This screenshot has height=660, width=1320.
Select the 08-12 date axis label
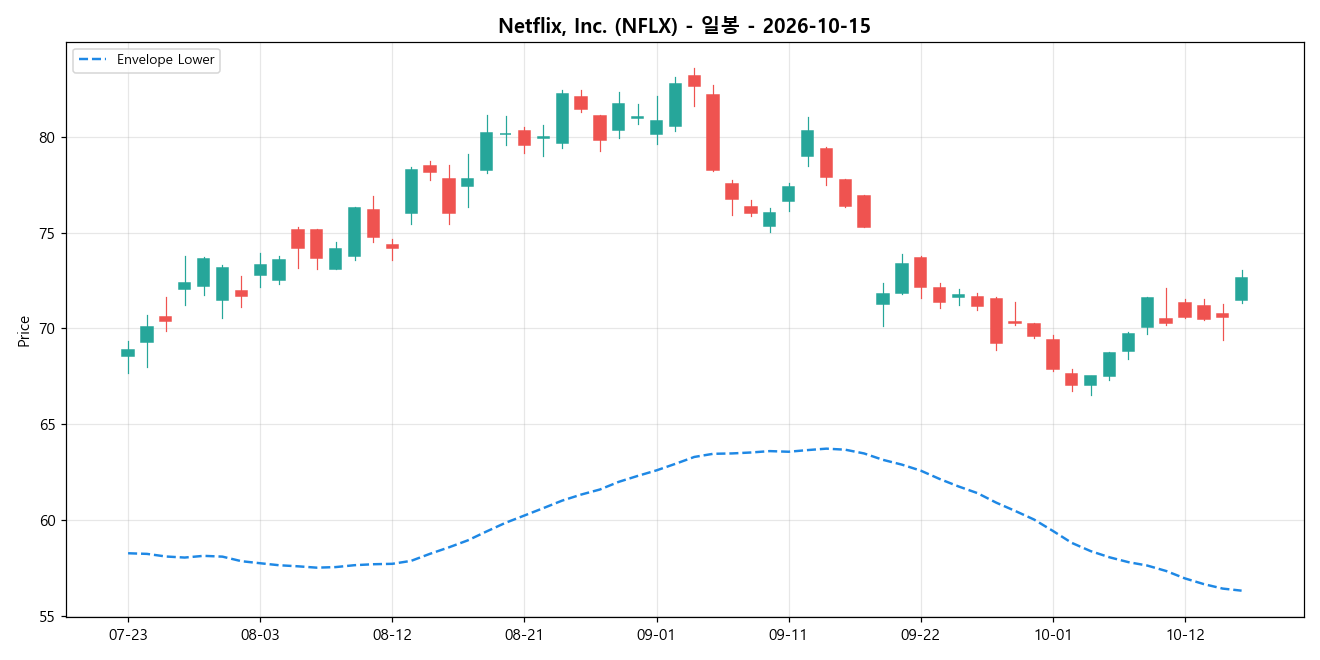pos(392,634)
